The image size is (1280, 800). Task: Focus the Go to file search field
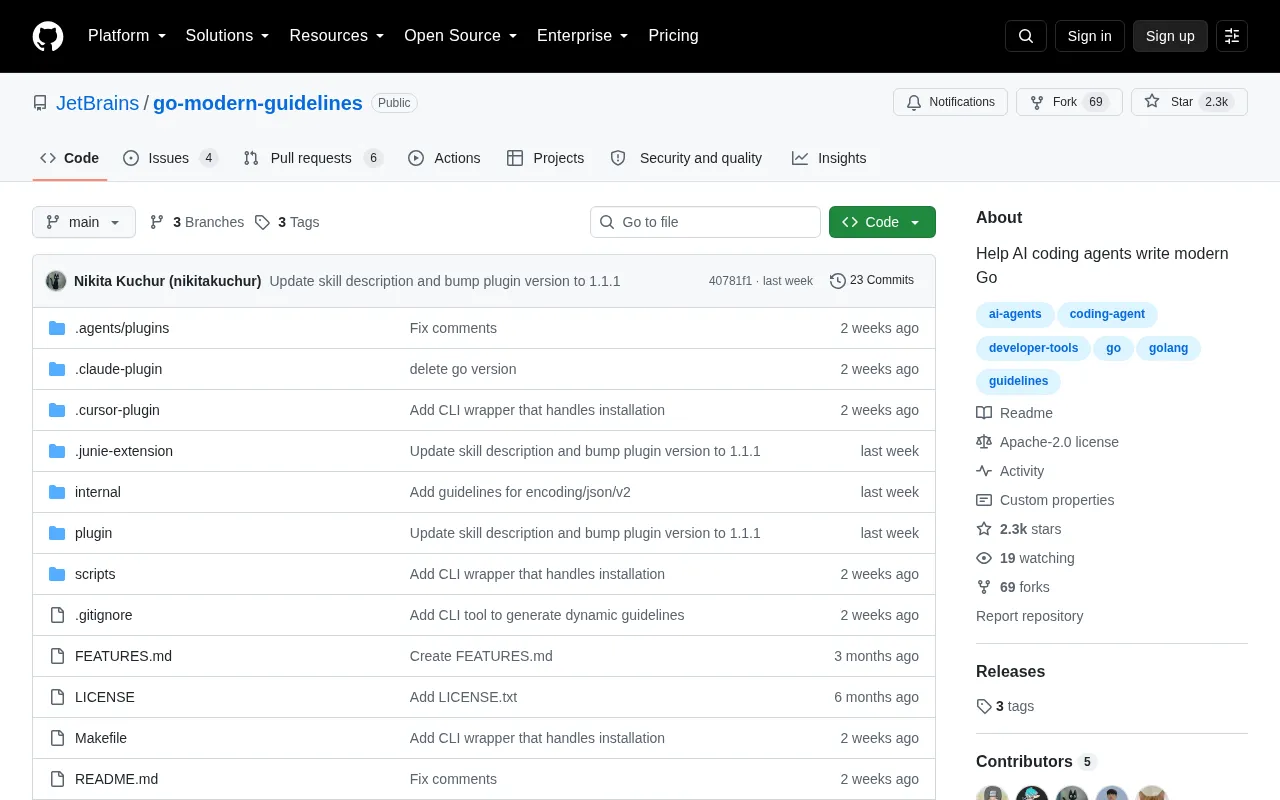(705, 222)
